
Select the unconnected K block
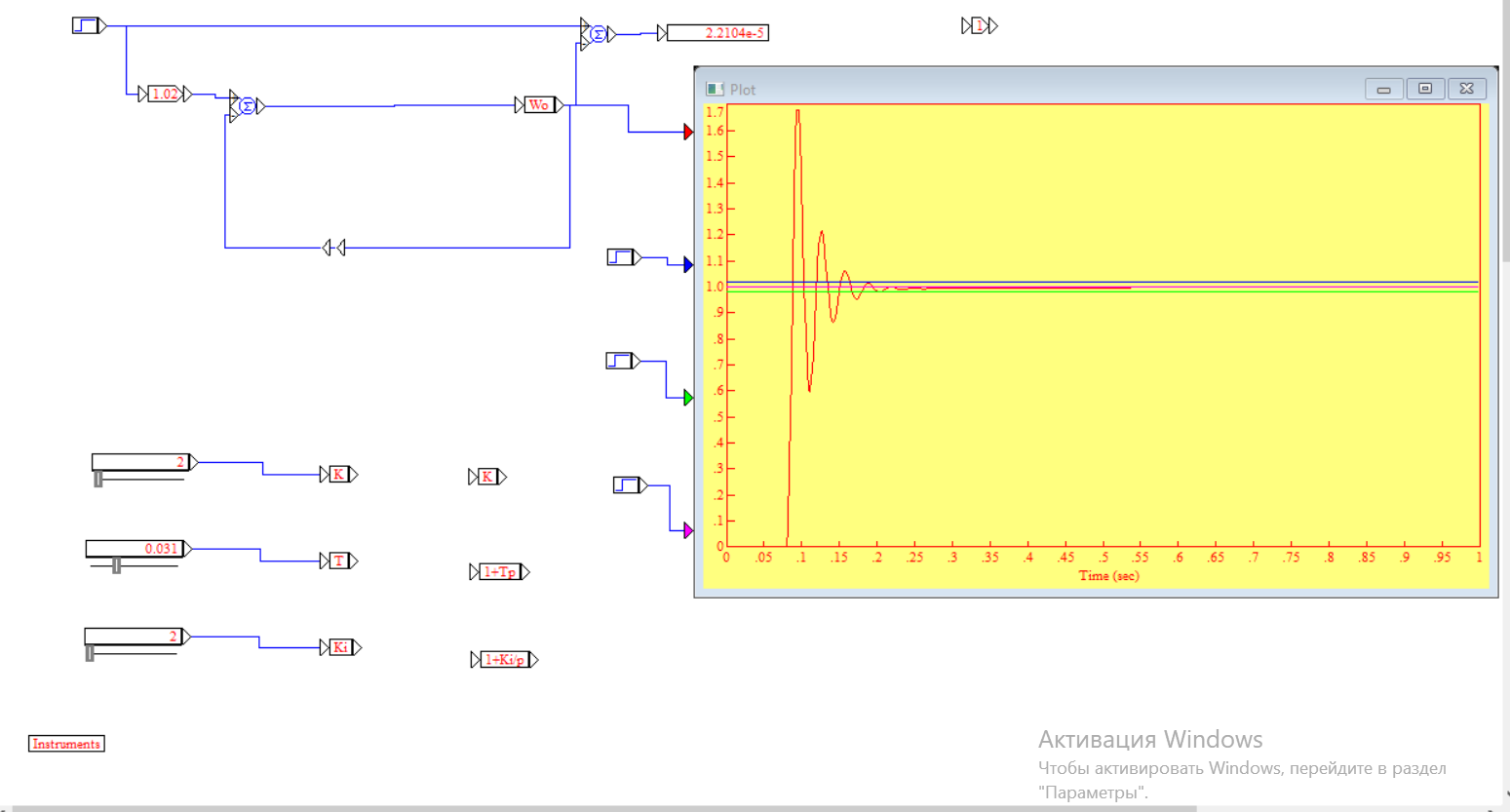coord(487,477)
